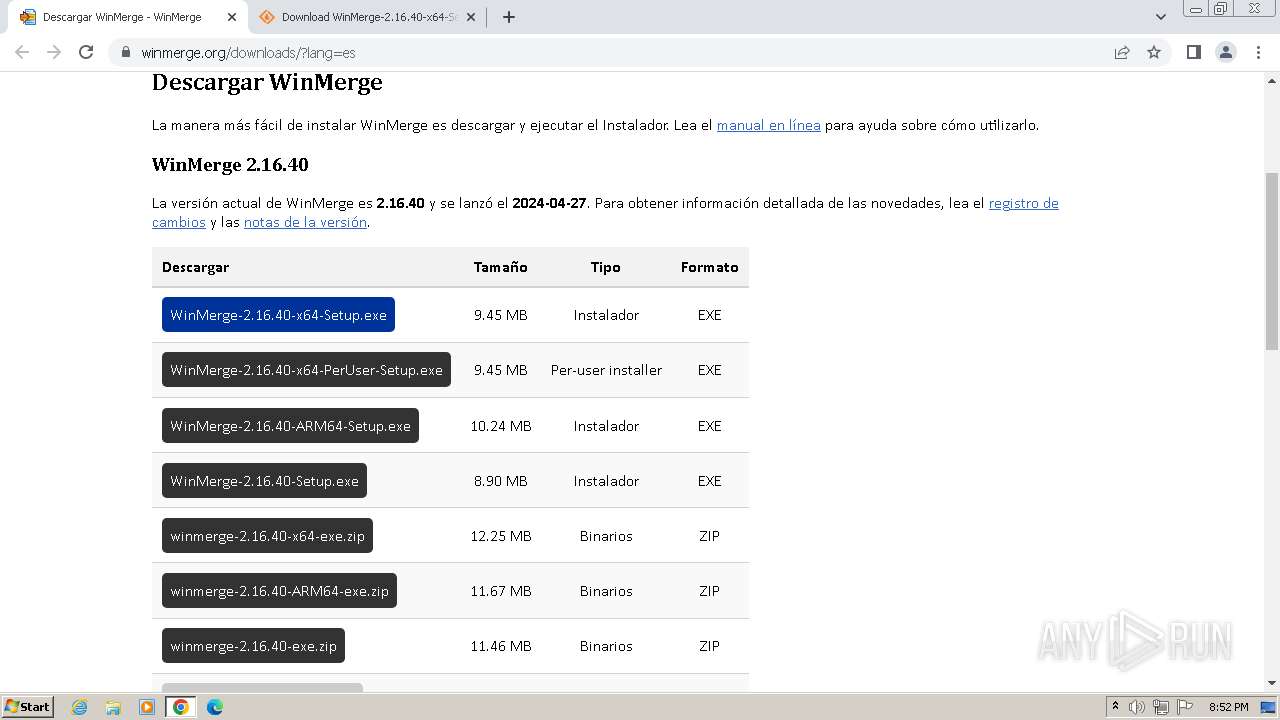Open the Windows Start menu
The height and width of the screenshot is (720, 1280).
pyautogui.click(x=27, y=706)
